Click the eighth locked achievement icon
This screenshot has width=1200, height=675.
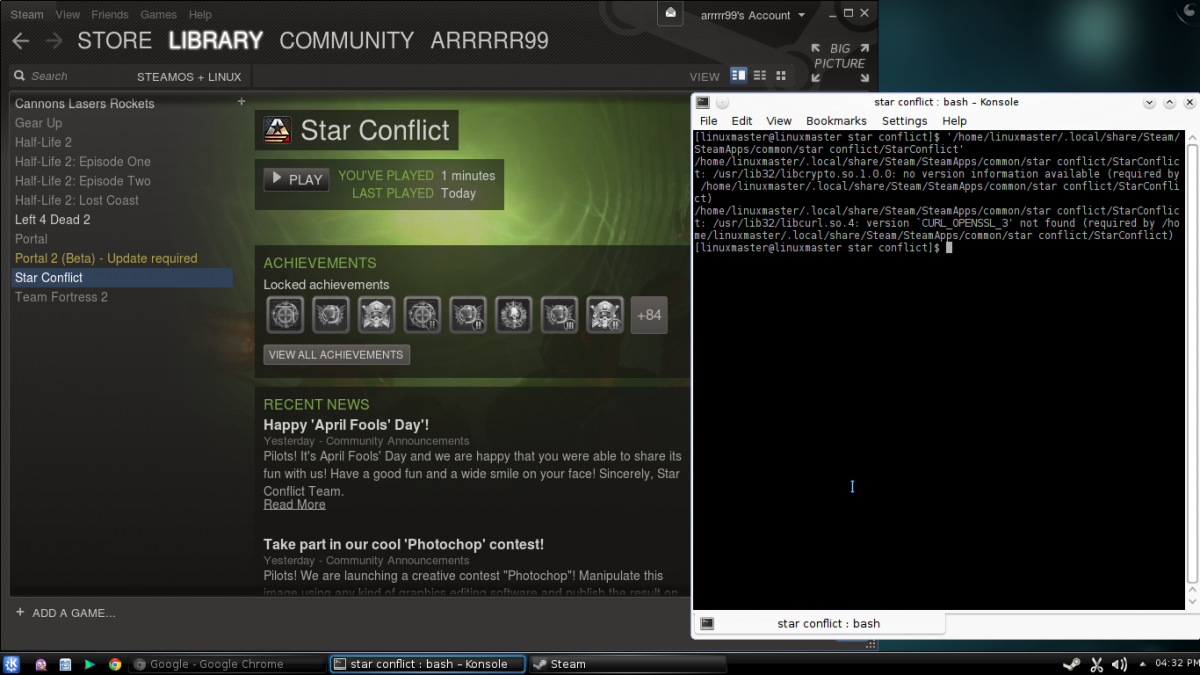605,315
